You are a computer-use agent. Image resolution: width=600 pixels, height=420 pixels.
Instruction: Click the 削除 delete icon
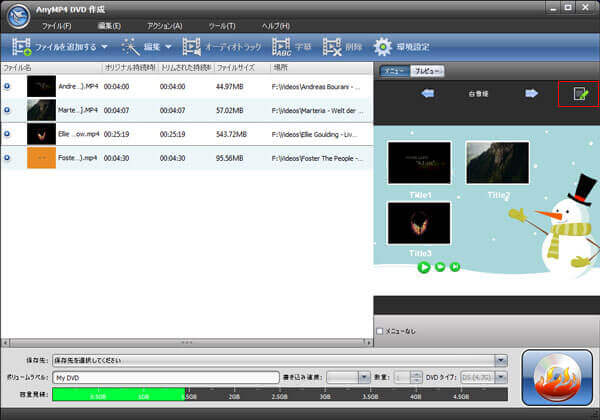point(333,46)
